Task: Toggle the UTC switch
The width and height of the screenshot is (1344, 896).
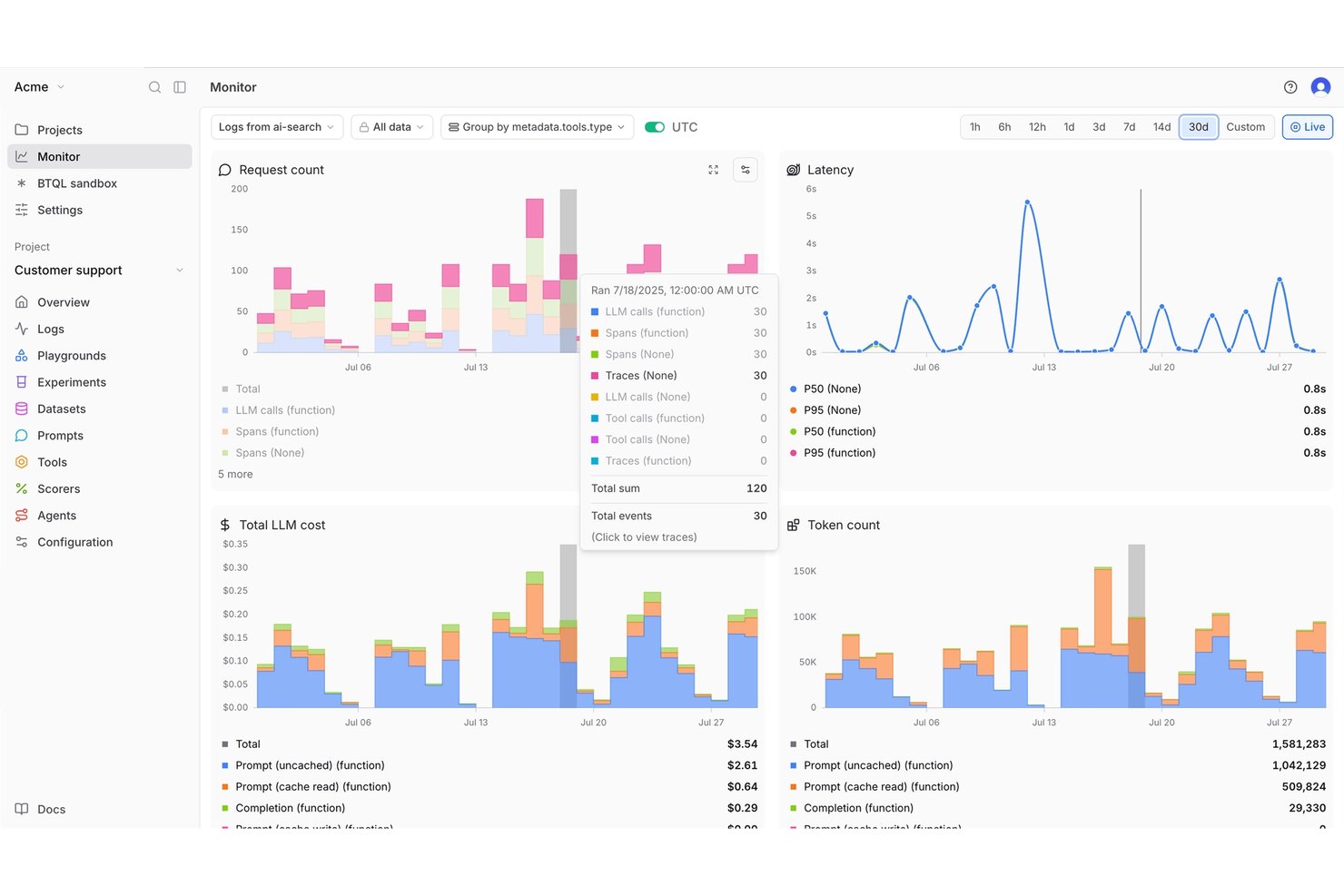Action: coord(655,127)
